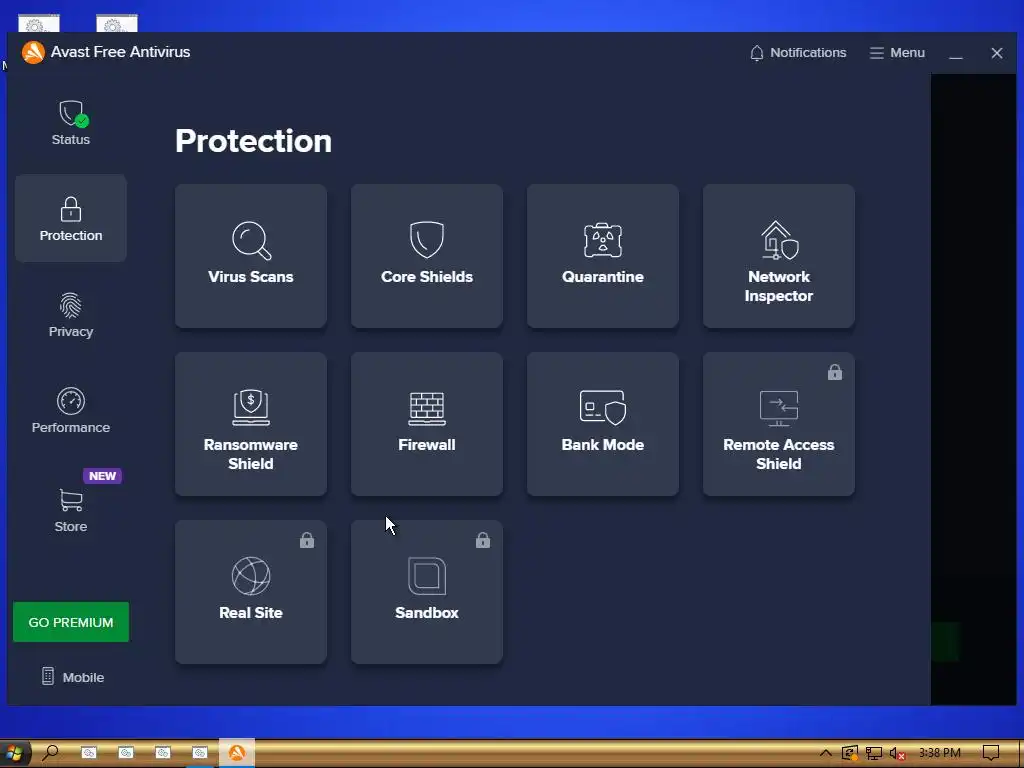The image size is (1024, 768).
Task: Open the Action Center notification icon
Action: (x=991, y=753)
